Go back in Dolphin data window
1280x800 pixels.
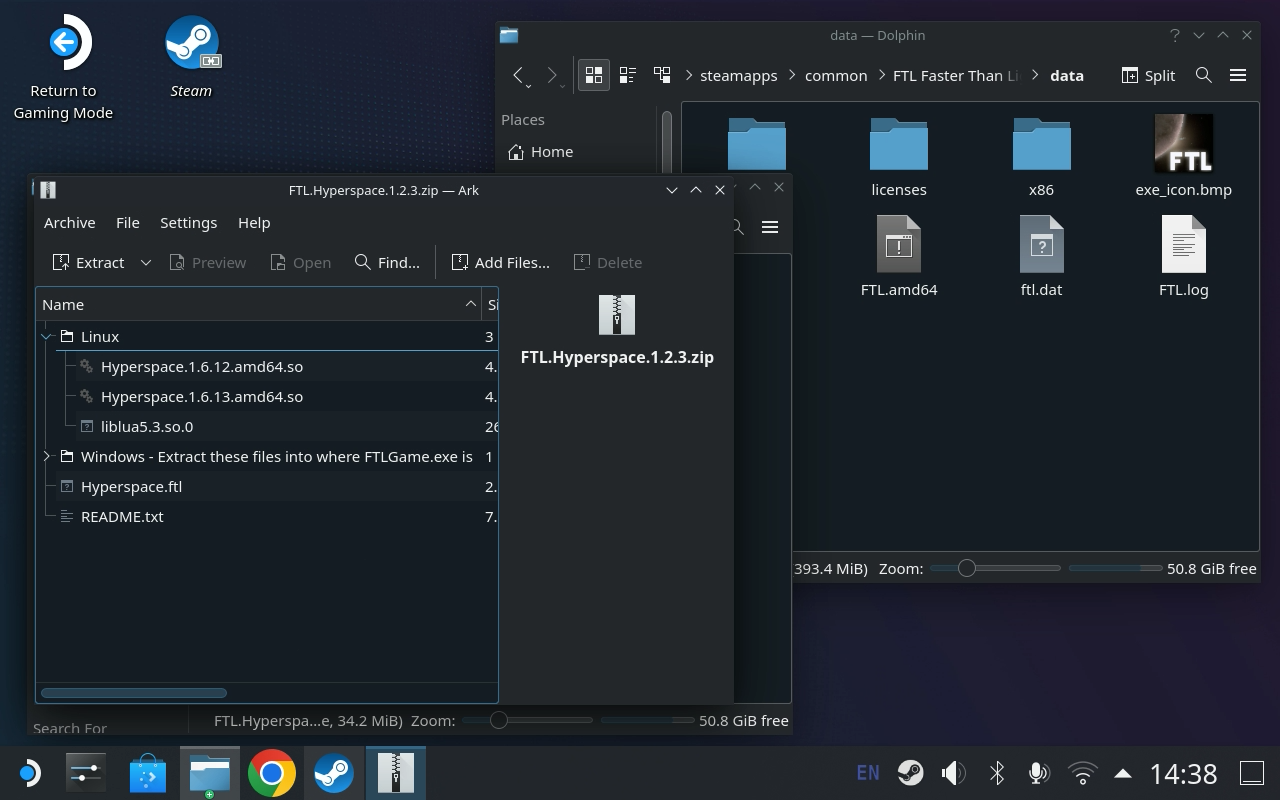(518, 75)
